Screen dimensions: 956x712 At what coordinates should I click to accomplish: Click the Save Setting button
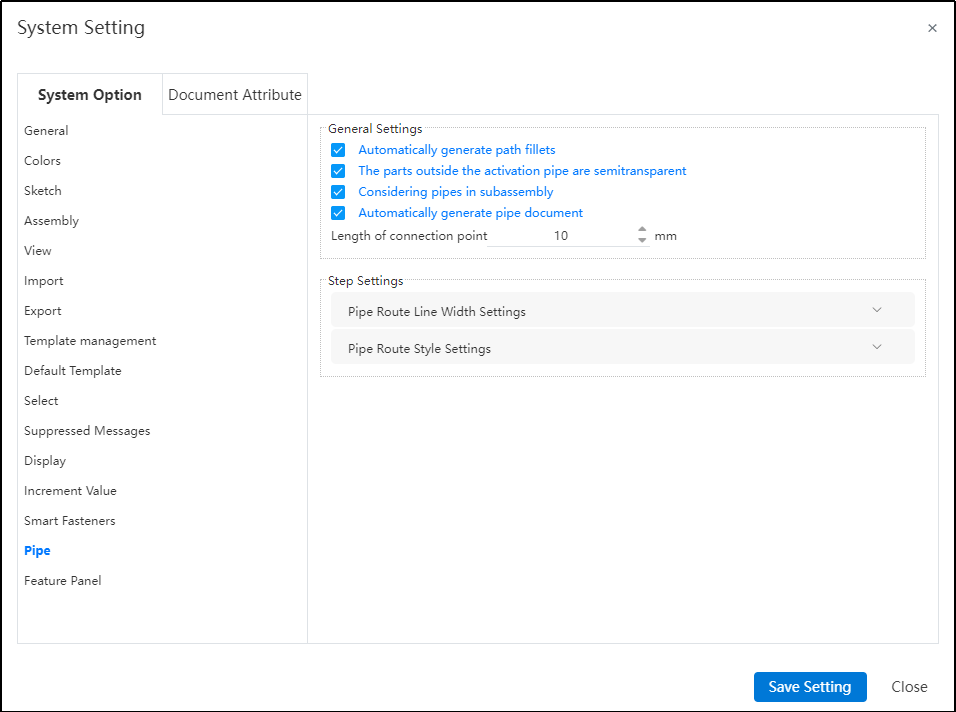click(809, 687)
